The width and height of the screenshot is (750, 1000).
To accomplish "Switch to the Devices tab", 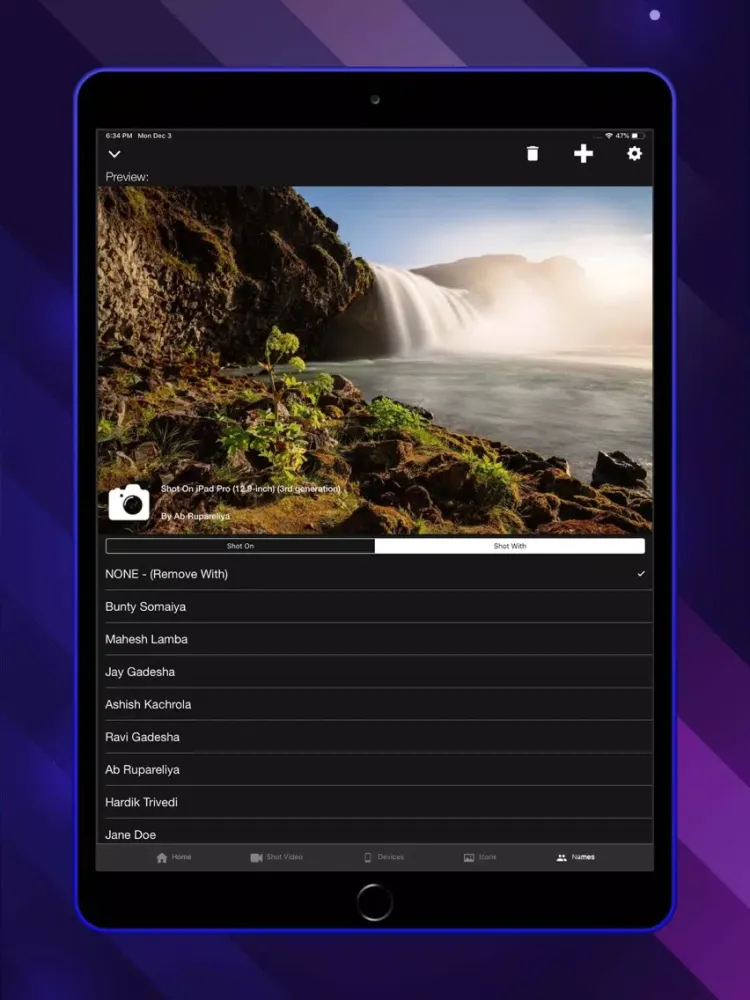I will coord(384,857).
